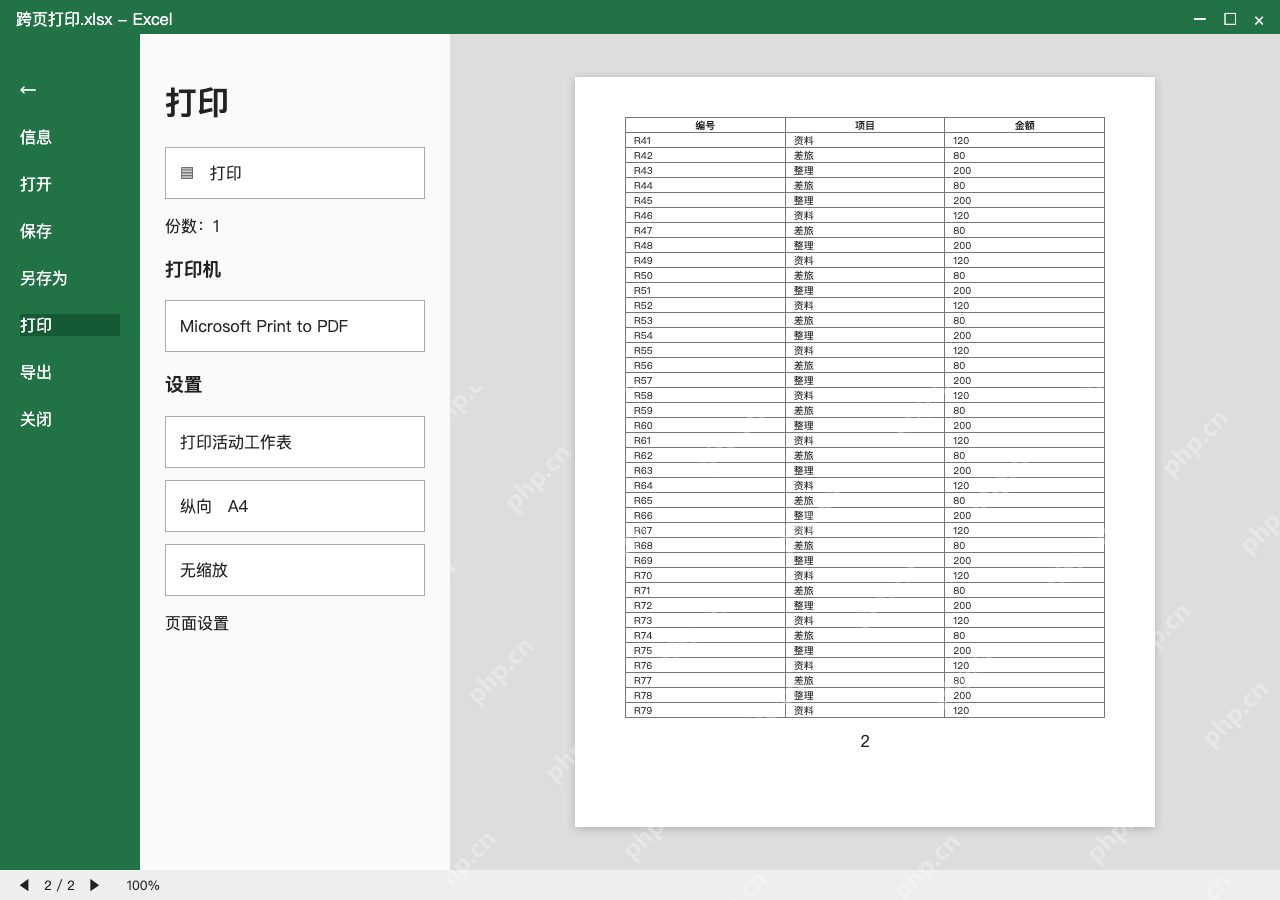Maximize the Excel window
This screenshot has width=1280, height=900.
point(1230,19)
